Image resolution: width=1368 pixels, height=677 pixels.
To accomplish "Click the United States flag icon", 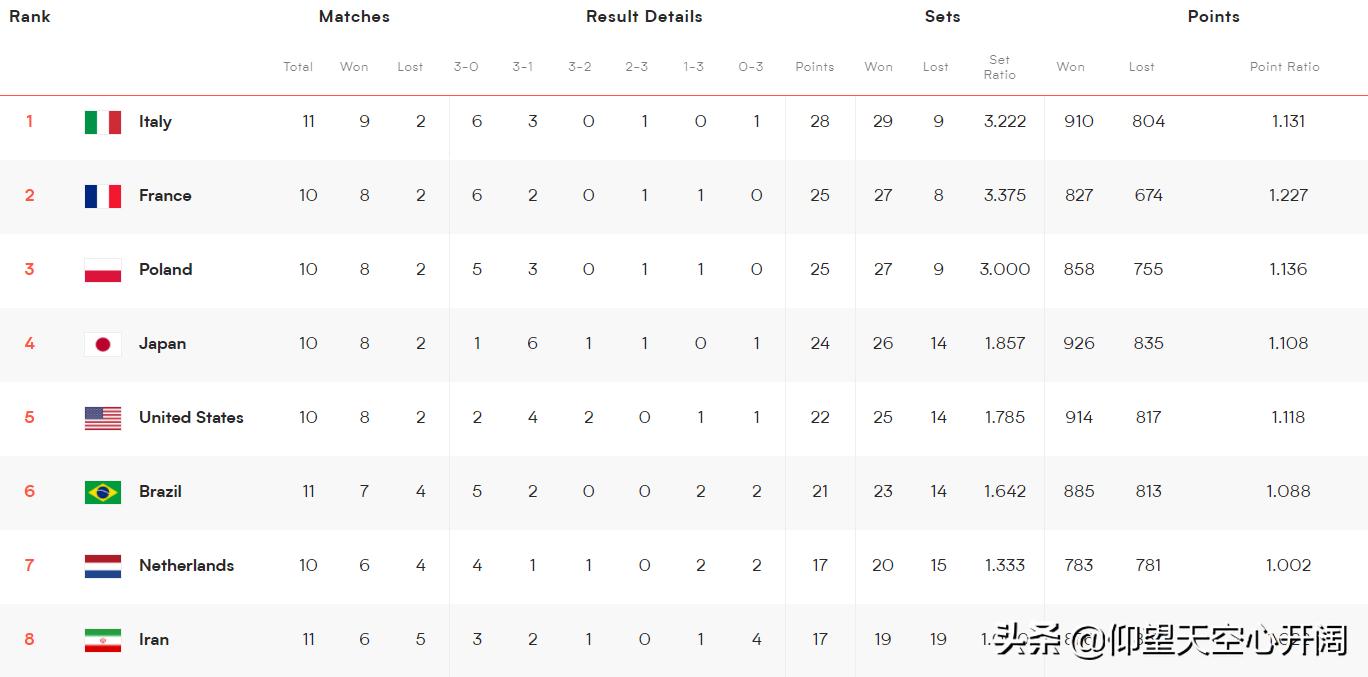I will [103, 418].
